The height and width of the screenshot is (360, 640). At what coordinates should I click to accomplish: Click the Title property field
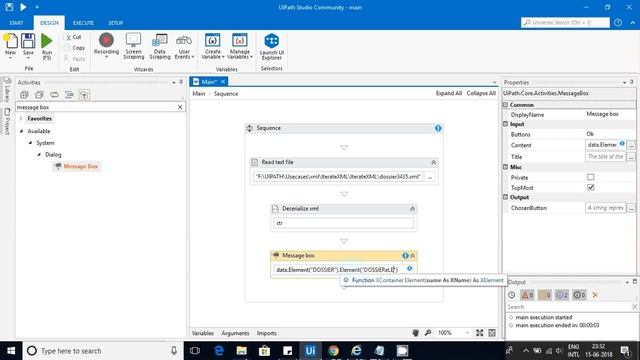(605, 157)
